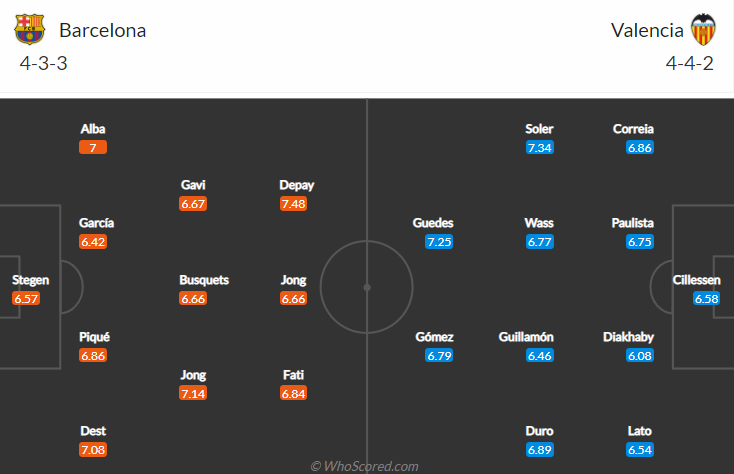Click Busquets' player name
Screen dimensions: 734x474
pos(204,280)
